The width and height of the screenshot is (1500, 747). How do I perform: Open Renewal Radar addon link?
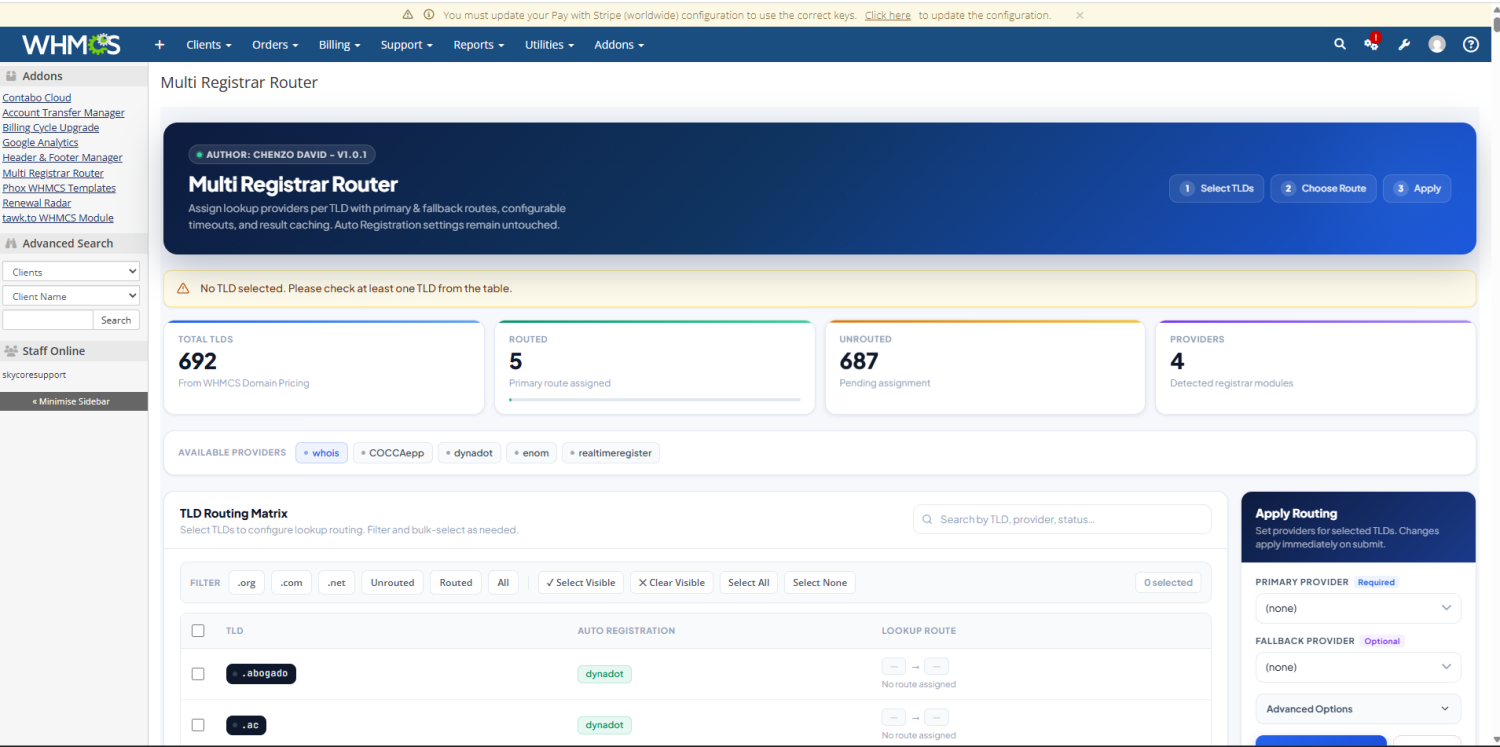coord(37,203)
